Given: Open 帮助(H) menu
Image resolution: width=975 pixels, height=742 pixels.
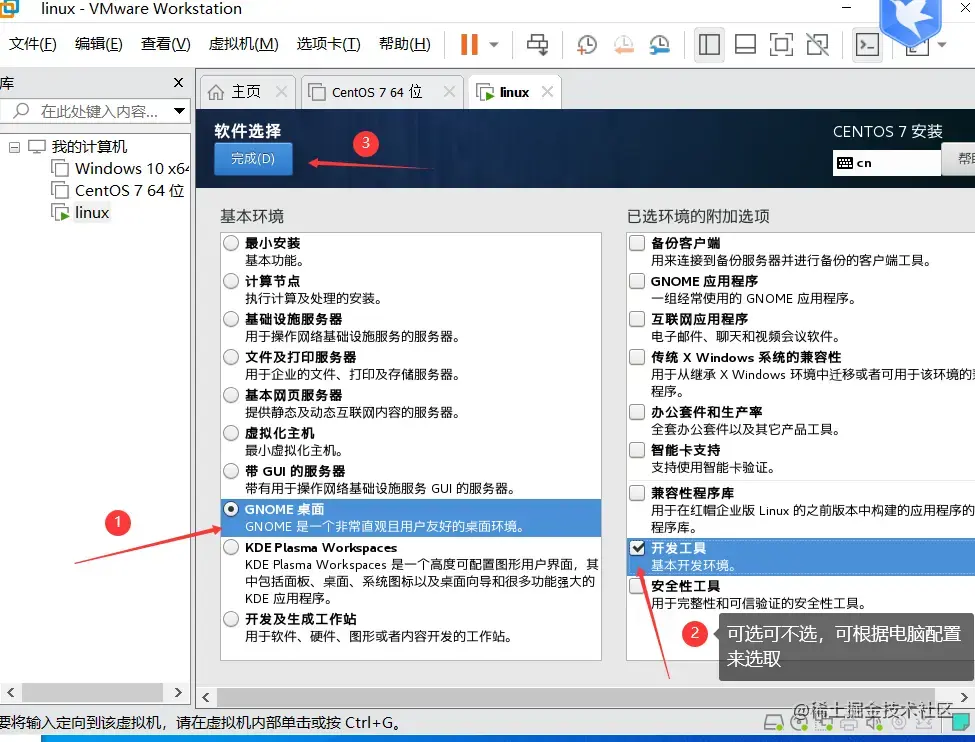Looking at the screenshot, I should [404, 44].
